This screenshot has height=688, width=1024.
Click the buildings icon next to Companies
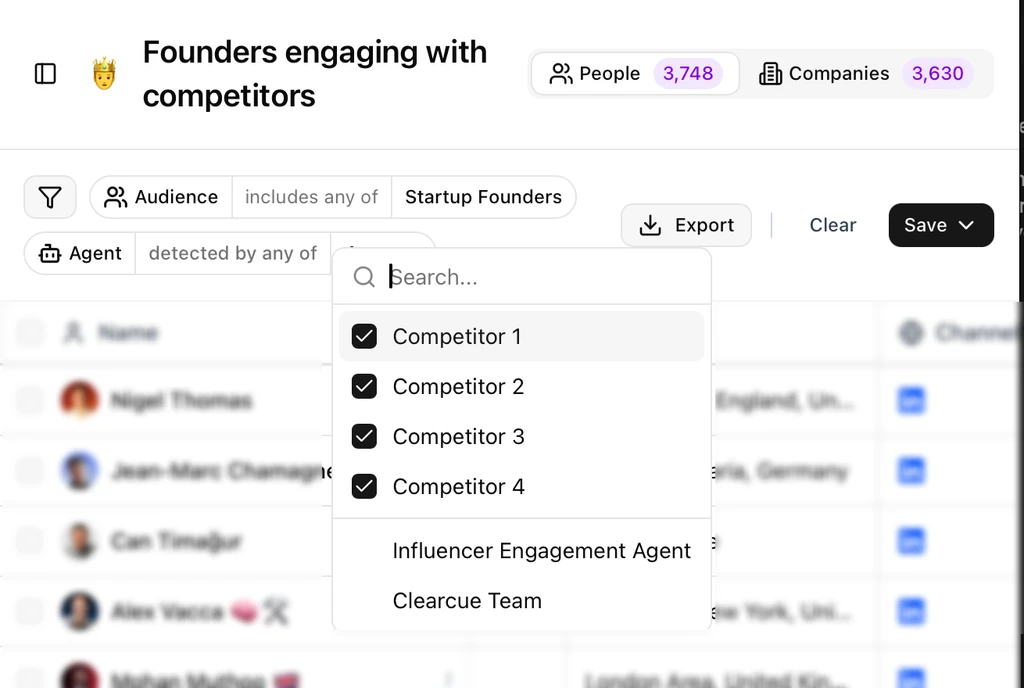click(771, 73)
